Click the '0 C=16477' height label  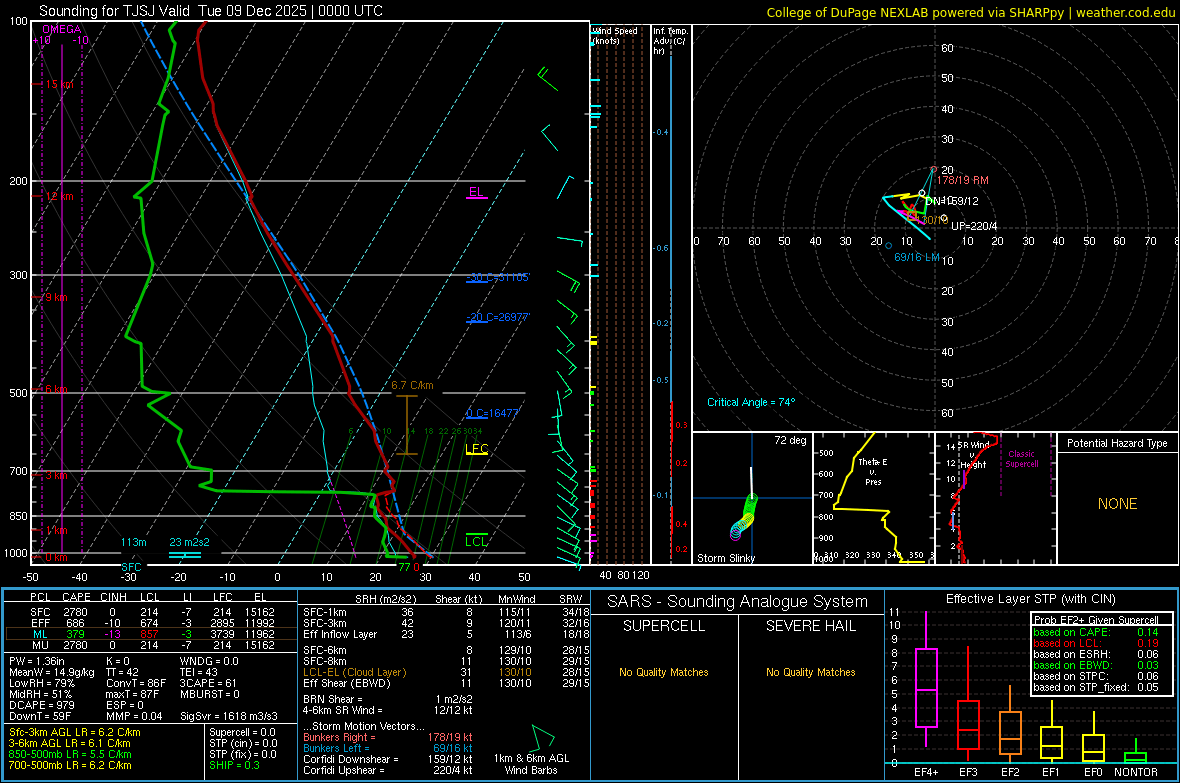click(492, 413)
